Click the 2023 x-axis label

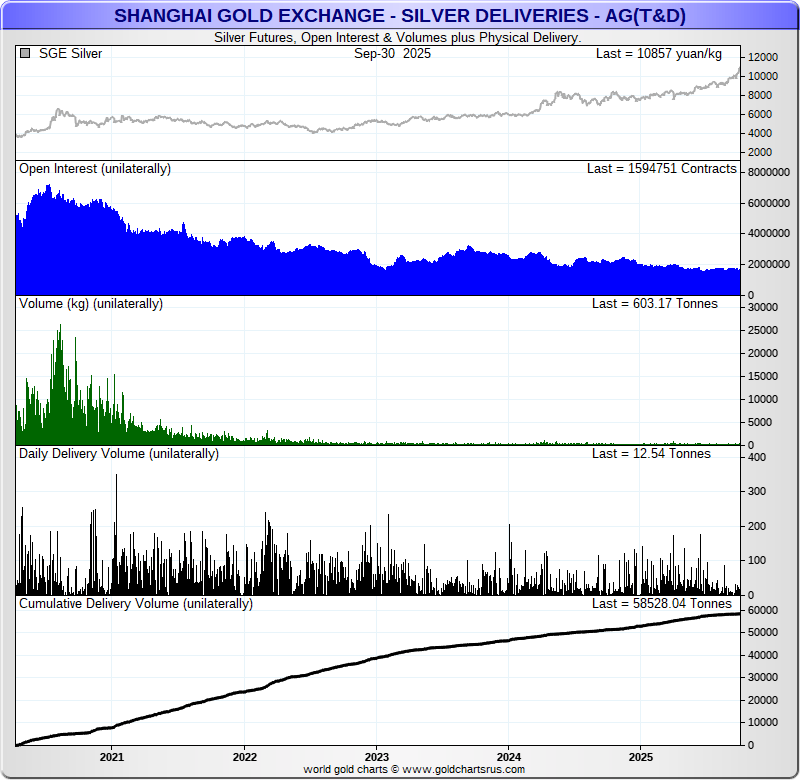[x=377, y=757]
